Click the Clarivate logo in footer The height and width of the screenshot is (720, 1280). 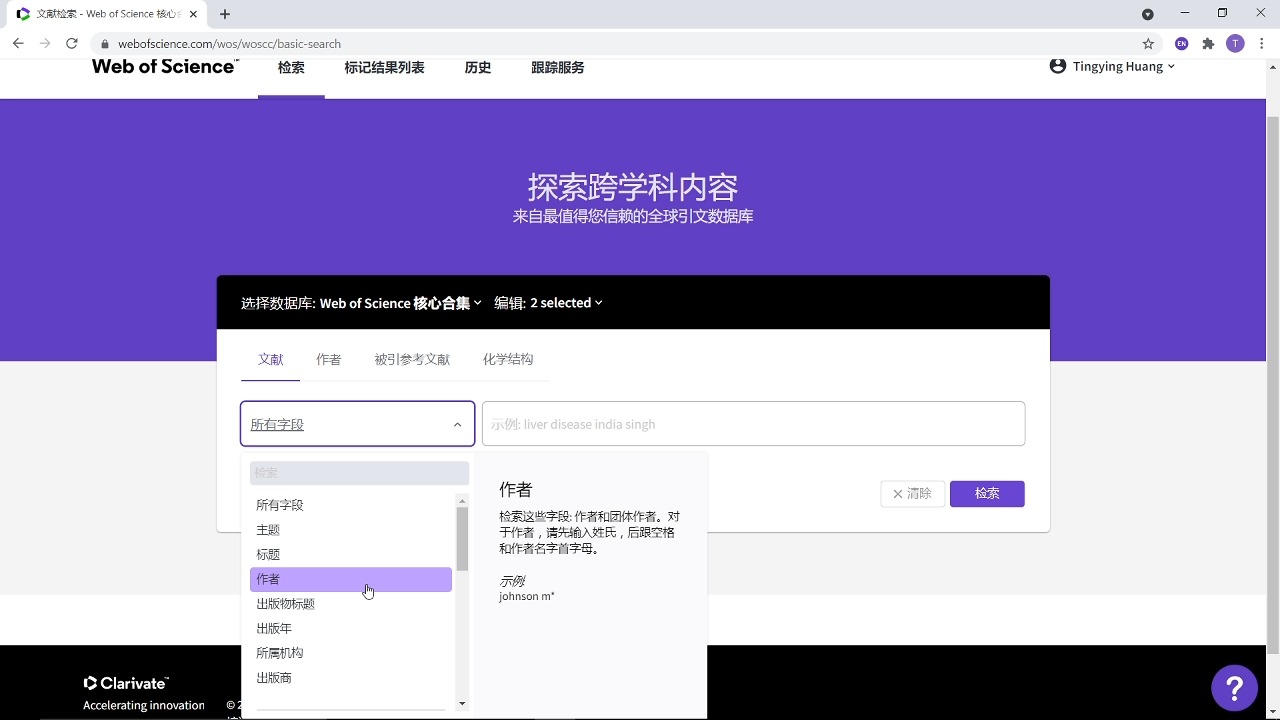[x=126, y=683]
